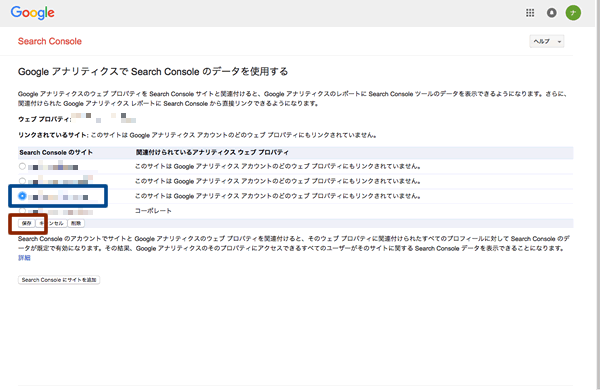Screen dimensions: 600x390
Task: Click the 削除 button
Action: coord(76,224)
